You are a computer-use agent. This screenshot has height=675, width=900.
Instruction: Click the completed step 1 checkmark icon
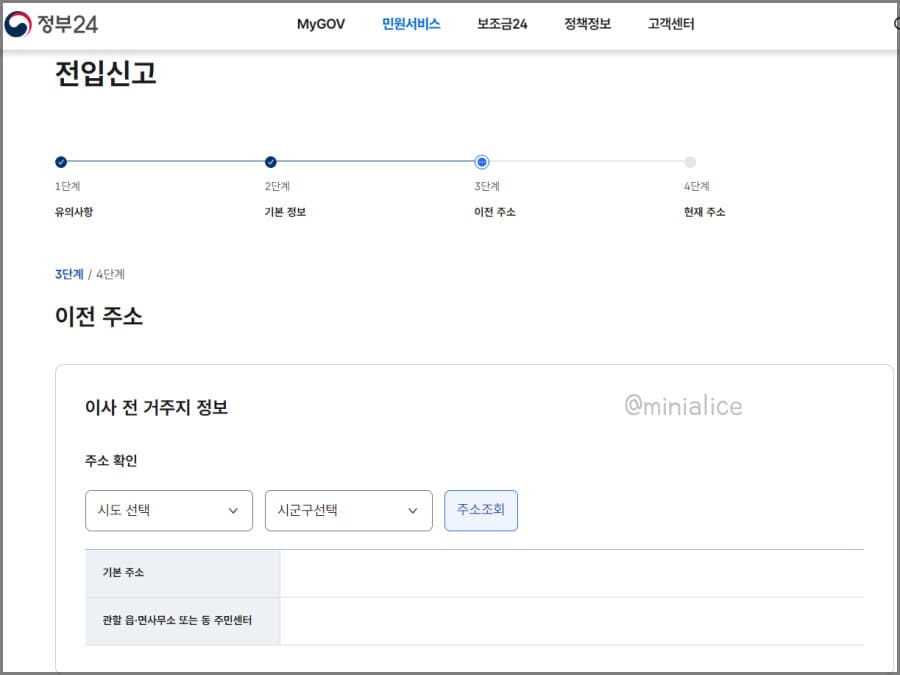(62, 161)
